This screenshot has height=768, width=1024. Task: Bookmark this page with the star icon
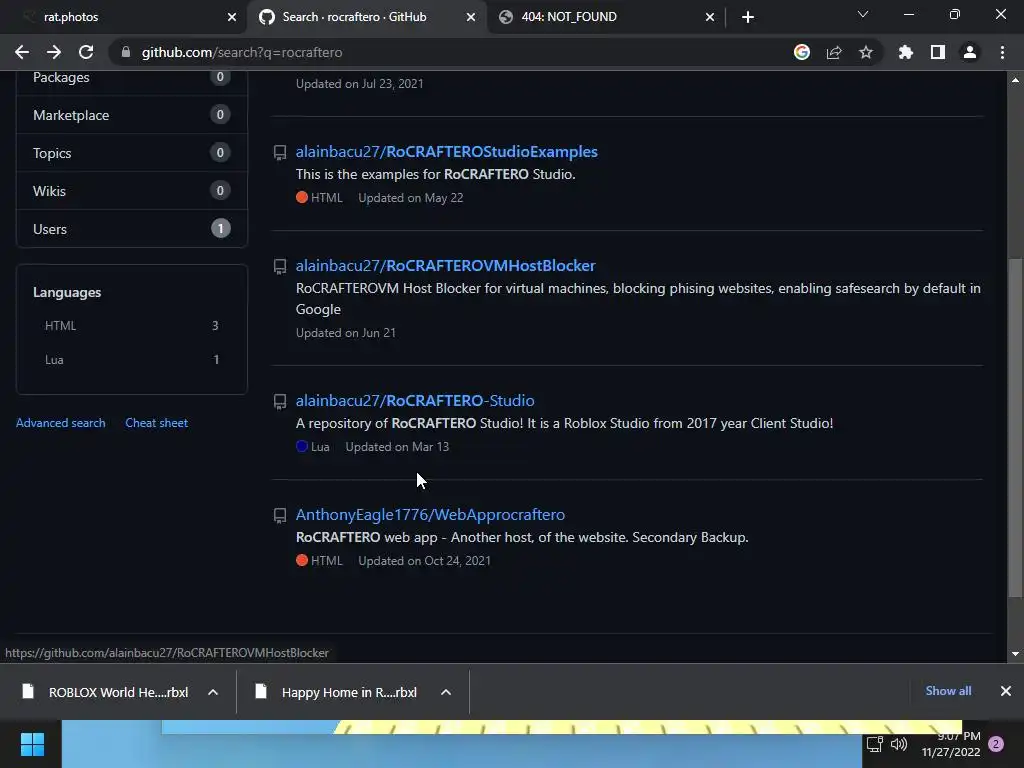[866, 52]
